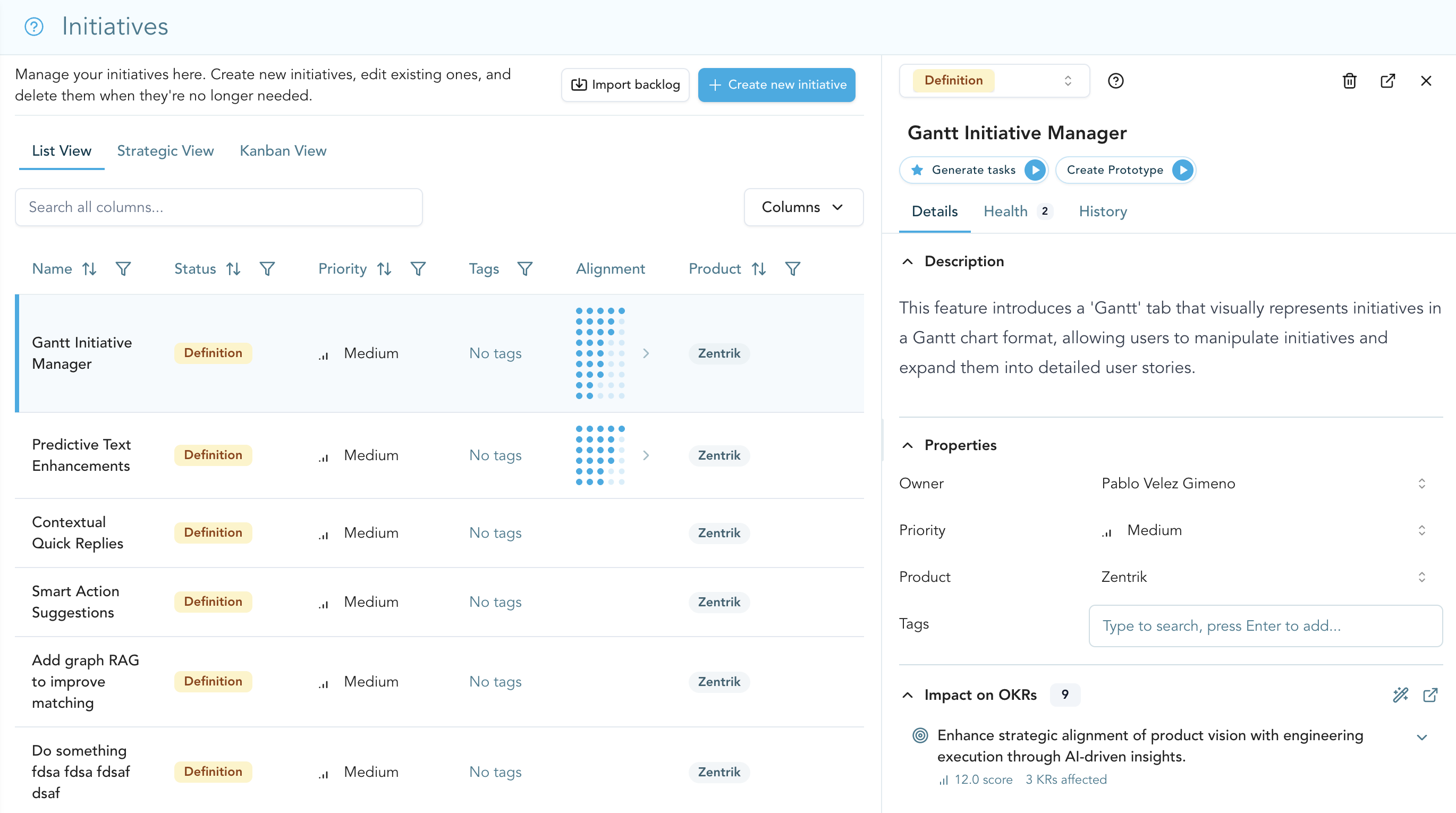The image size is (1456, 813).
Task: Click the trash delete initiative icon
Action: point(1349,81)
